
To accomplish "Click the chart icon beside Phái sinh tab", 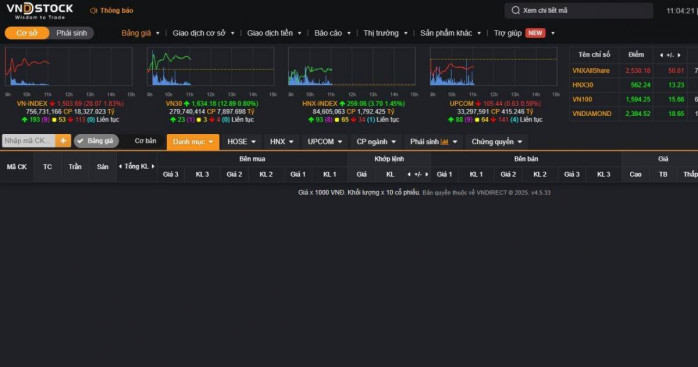I will (444, 142).
